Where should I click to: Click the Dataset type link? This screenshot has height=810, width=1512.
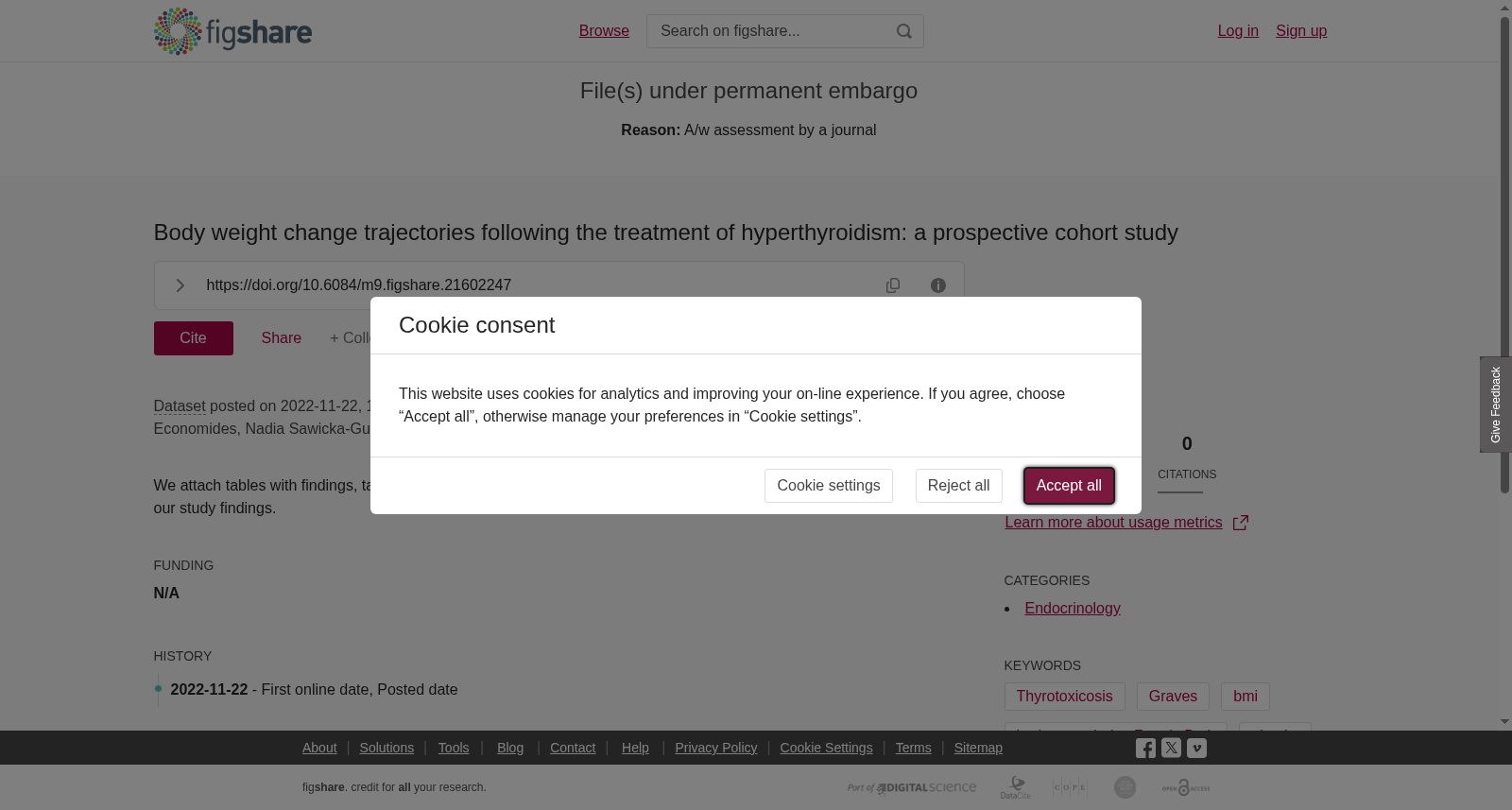(x=180, y=406)
